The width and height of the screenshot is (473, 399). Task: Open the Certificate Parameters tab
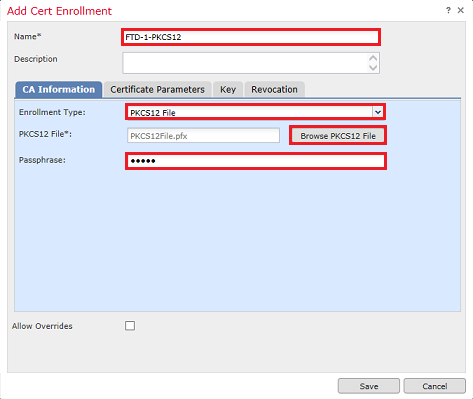[157, 89]
